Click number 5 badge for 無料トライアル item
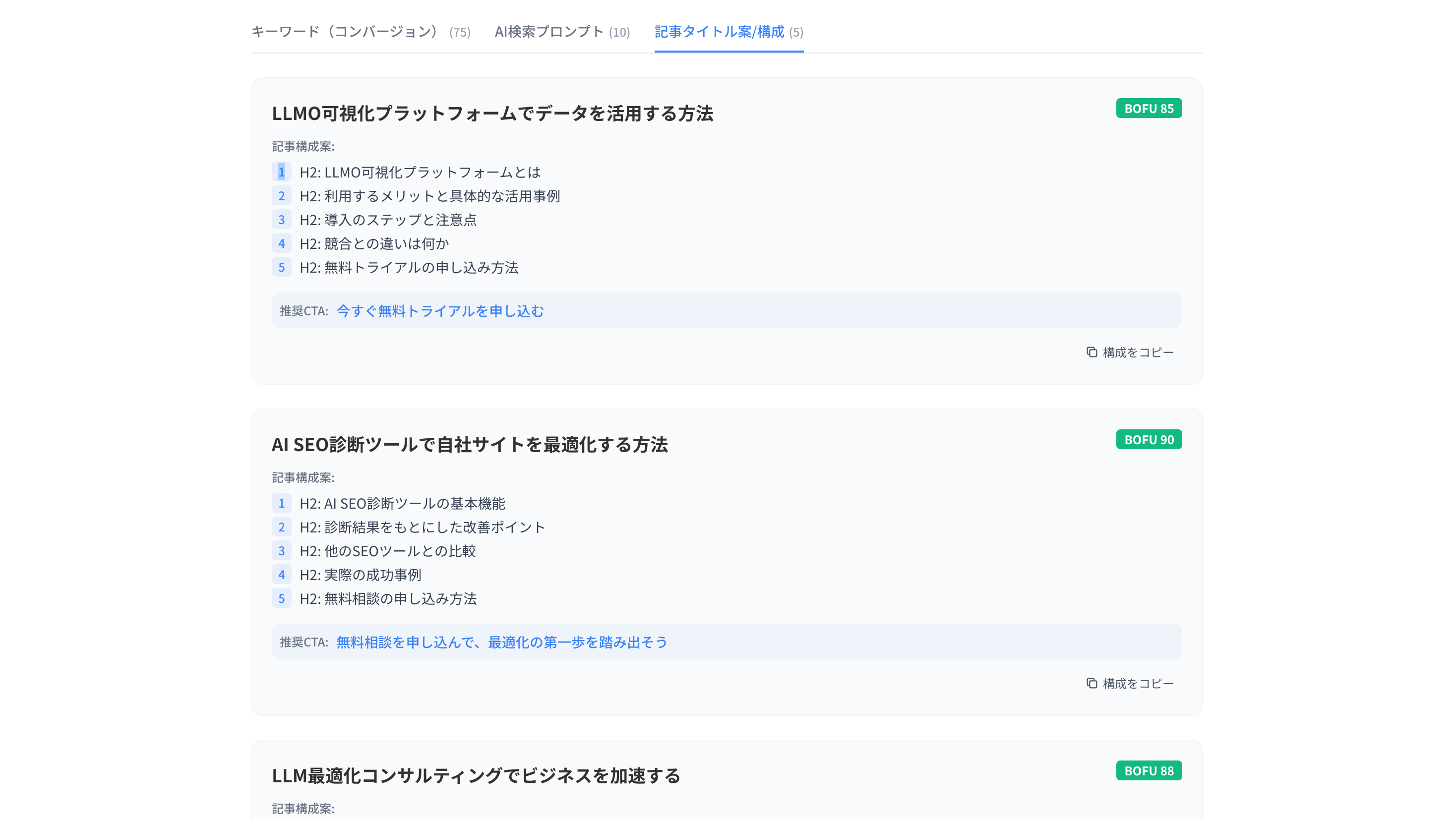The height and width of the screenshot is (819, 1456). click(x=282, y=267)
